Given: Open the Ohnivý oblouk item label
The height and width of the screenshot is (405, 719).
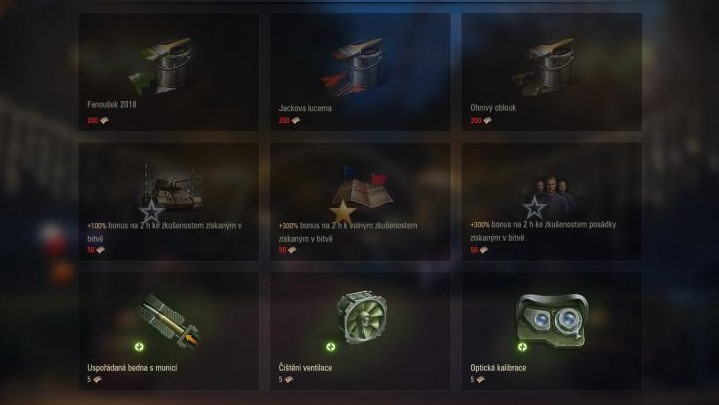Looking at the screenshot, I should 493,108.
